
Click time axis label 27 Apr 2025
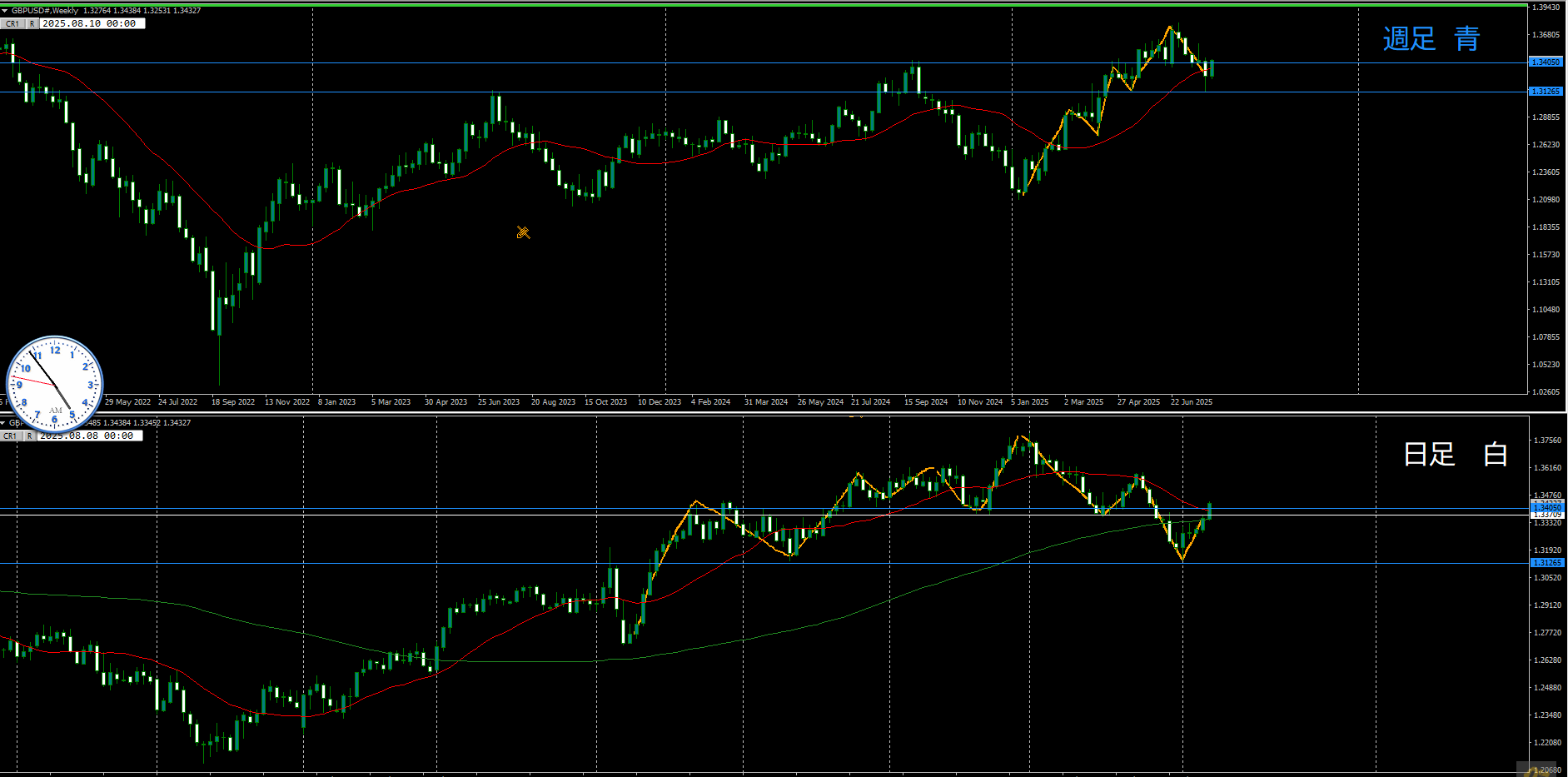click(1138, 402)
